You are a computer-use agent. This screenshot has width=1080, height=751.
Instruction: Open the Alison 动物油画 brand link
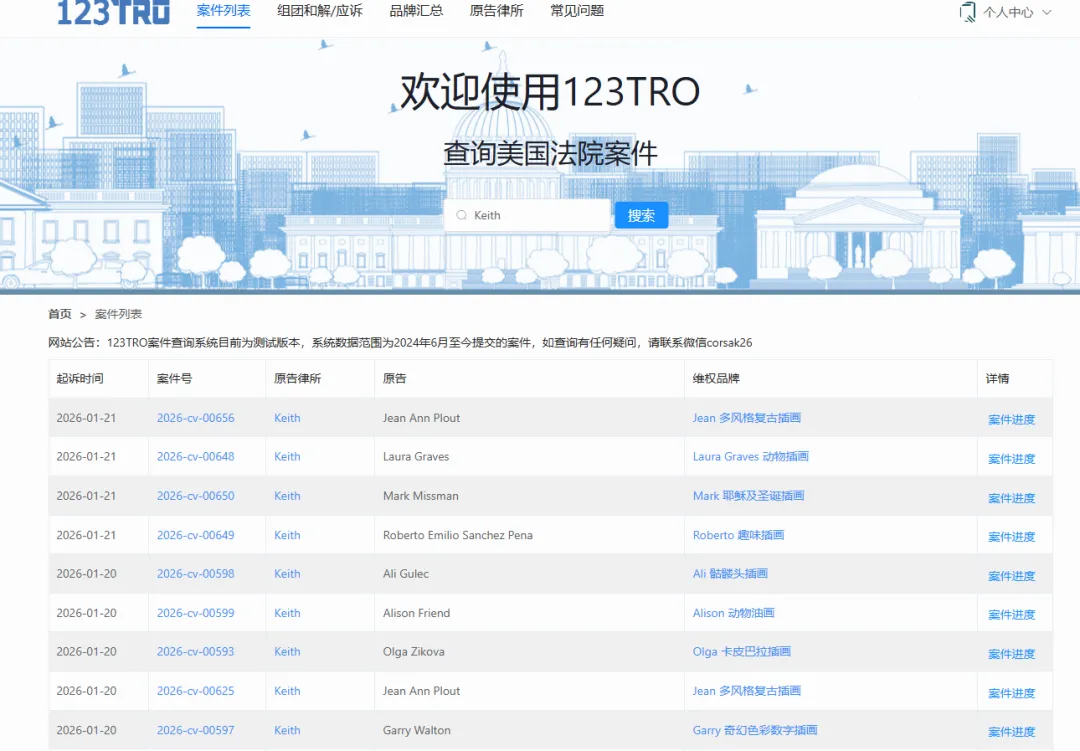pos(733,613)
